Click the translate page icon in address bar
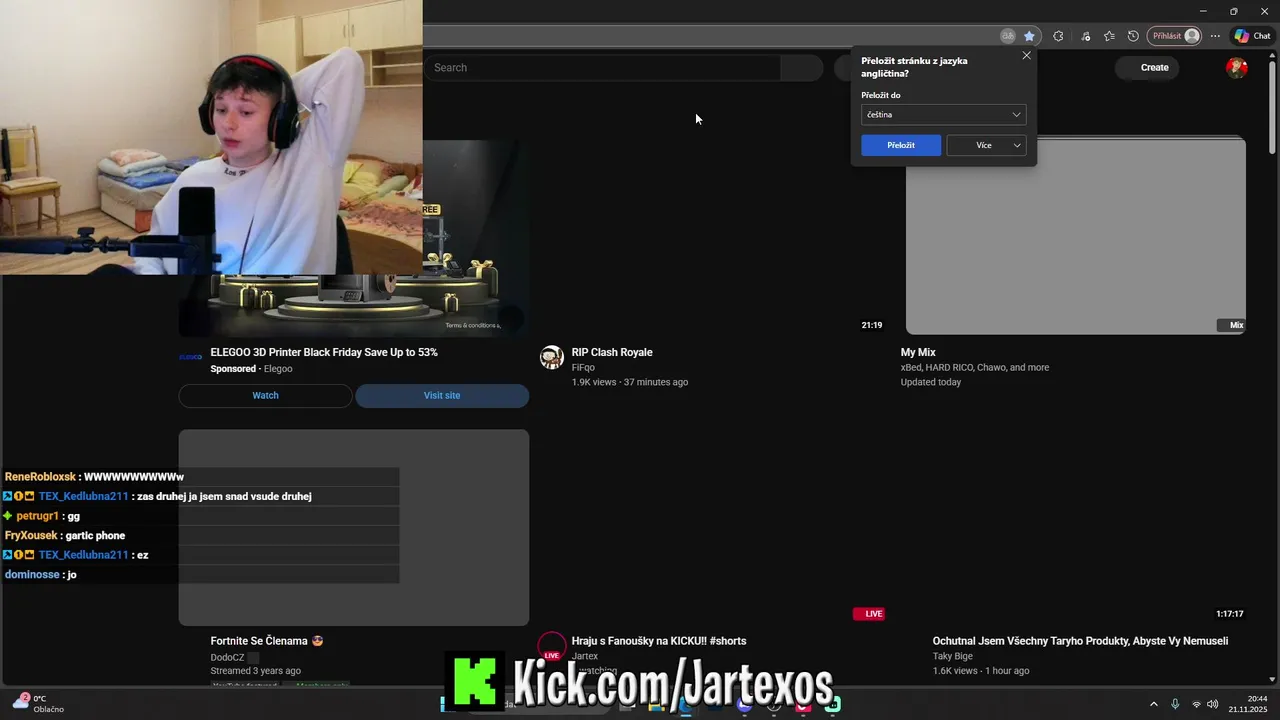The width and height of the screenshot is (1280, 720). pos(1008,36)
